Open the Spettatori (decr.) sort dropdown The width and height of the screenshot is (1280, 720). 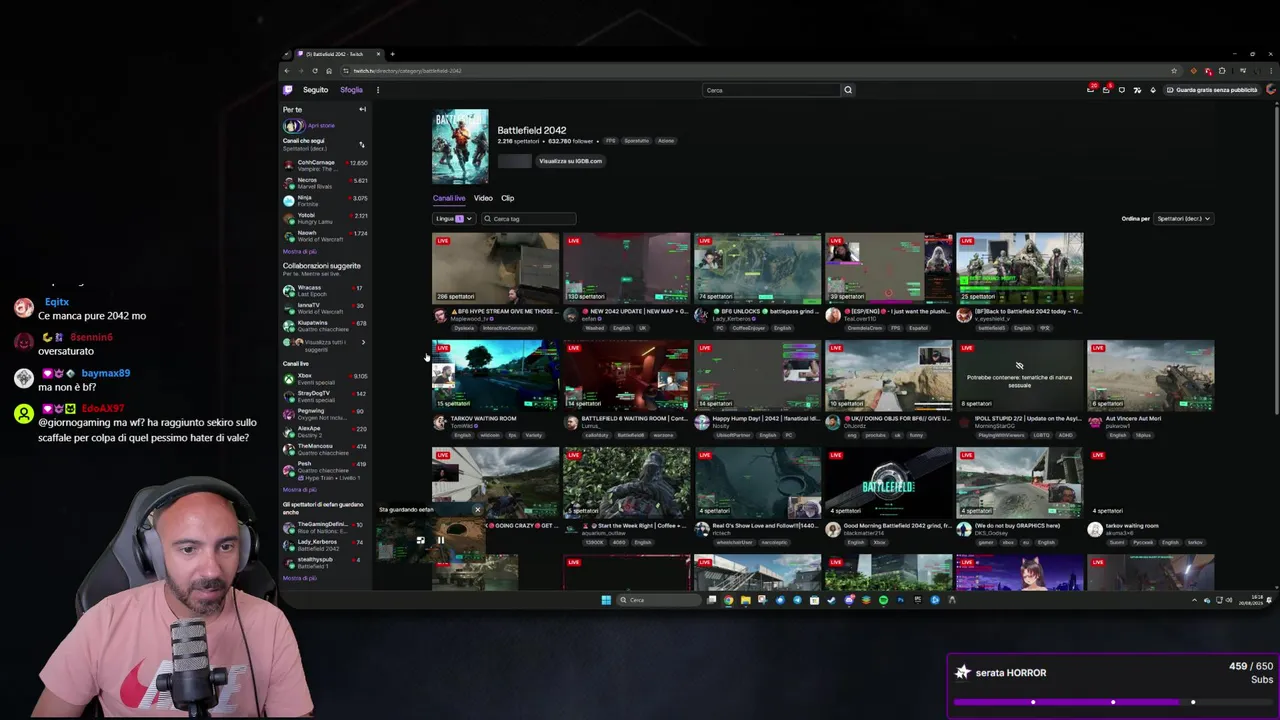click(1184, 219)
